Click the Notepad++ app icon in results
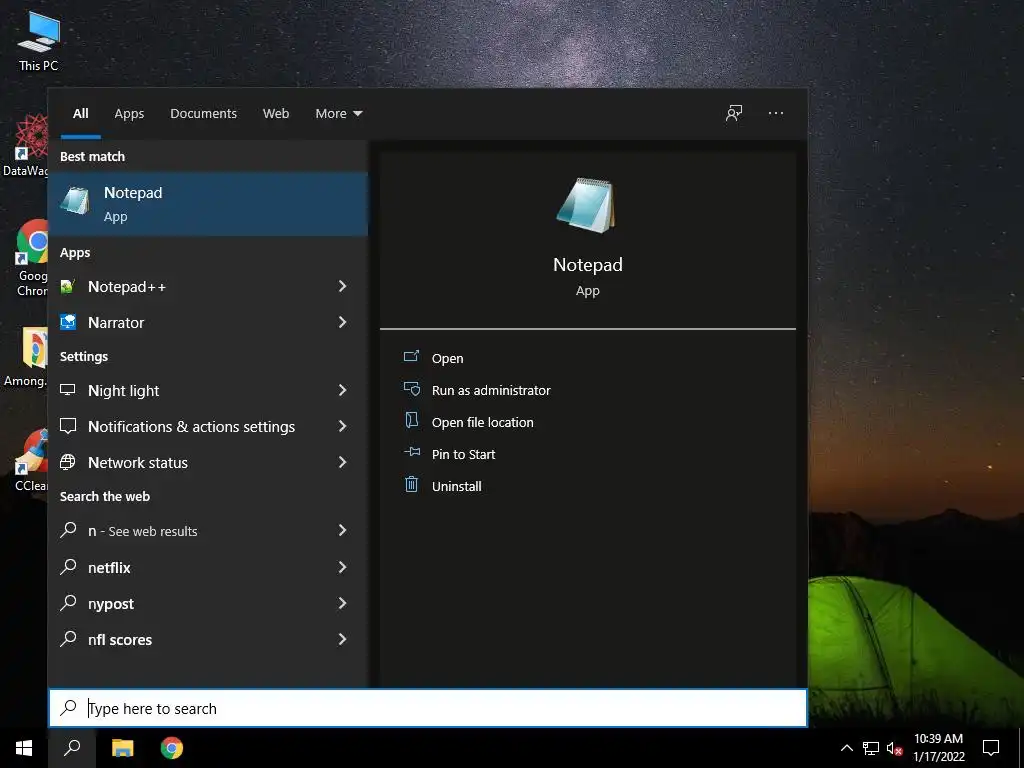 point(68,286)
